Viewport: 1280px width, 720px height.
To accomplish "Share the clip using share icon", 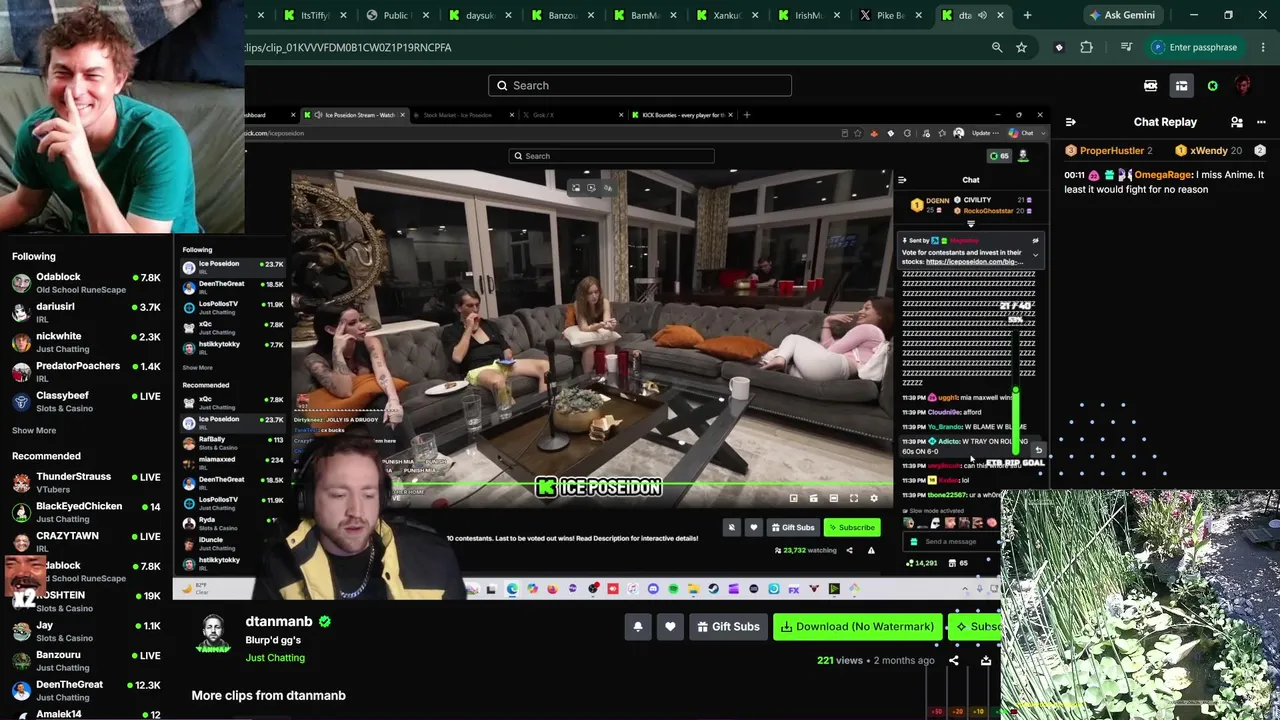I will [954, 660].
